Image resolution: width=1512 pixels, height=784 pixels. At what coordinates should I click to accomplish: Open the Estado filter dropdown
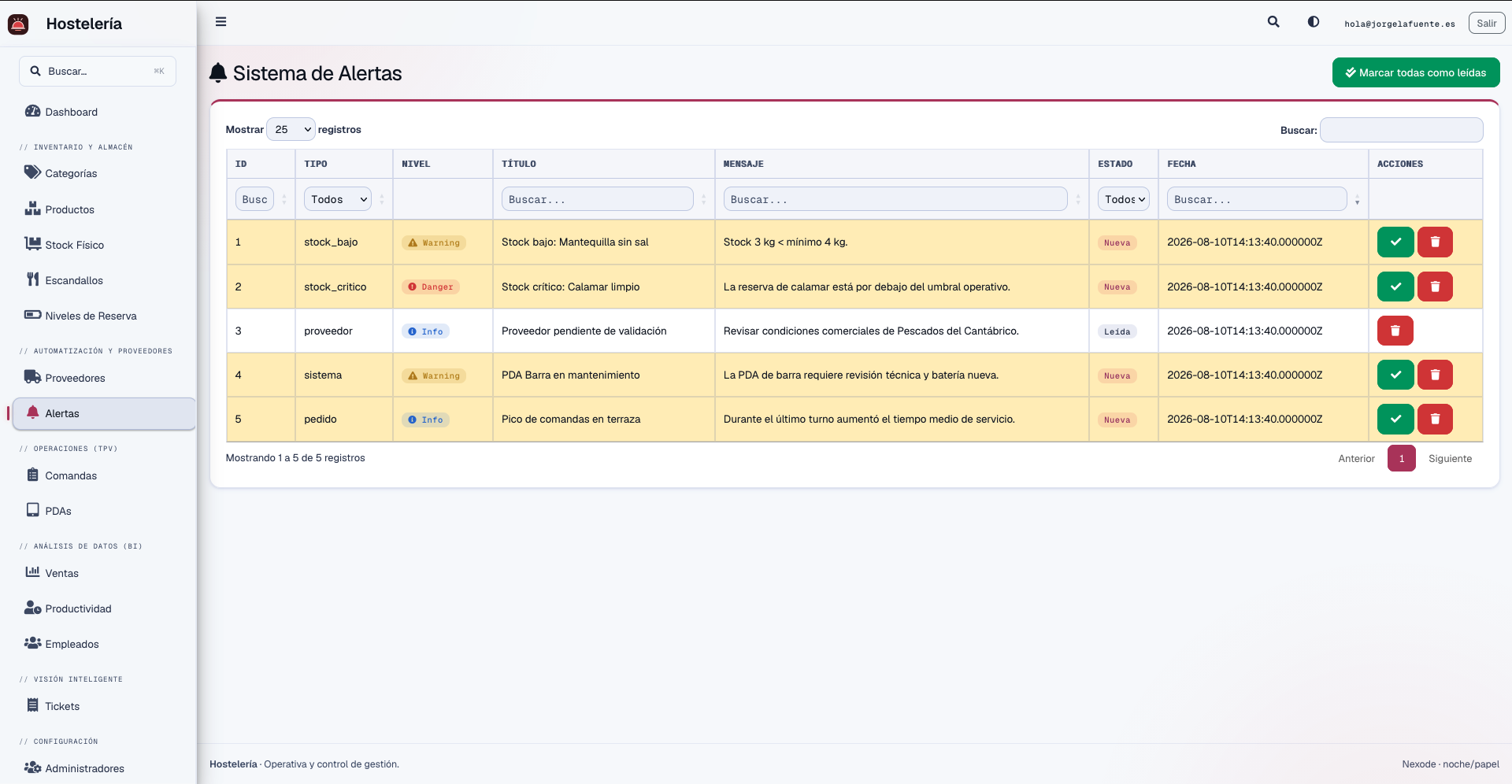[x=1124, y=199]
